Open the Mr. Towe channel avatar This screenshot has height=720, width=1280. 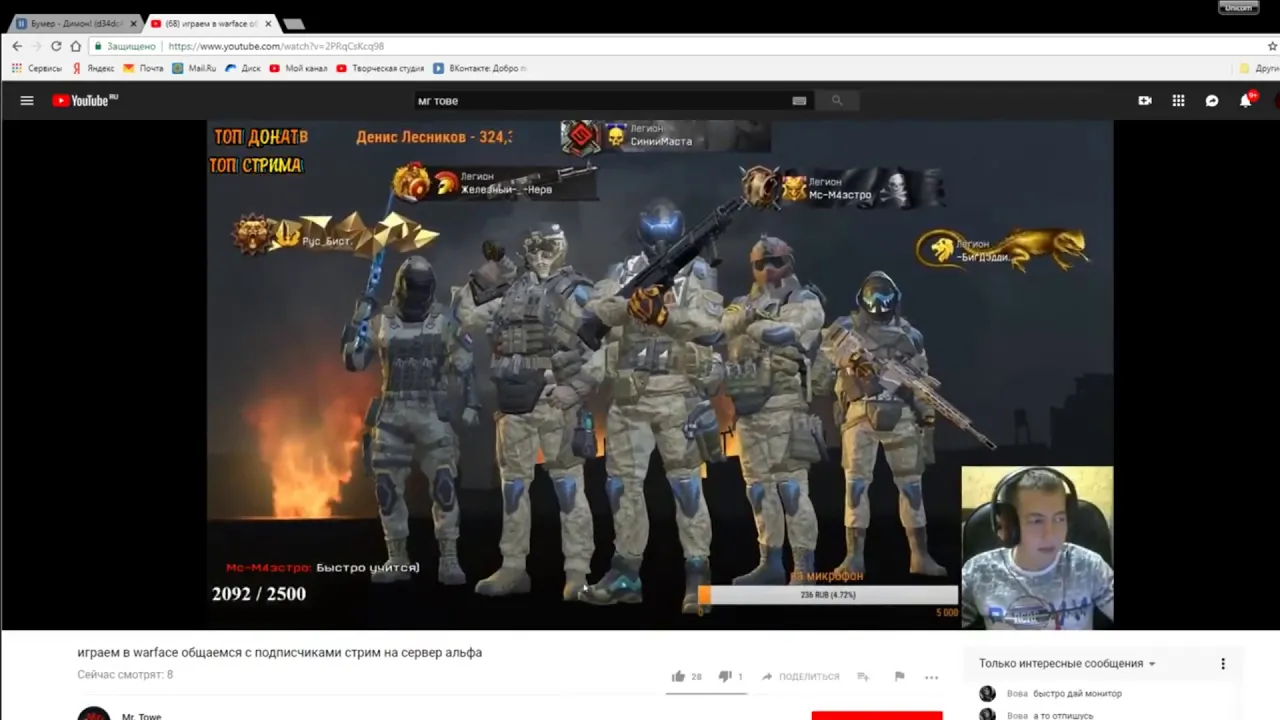(x=93, y=713)
